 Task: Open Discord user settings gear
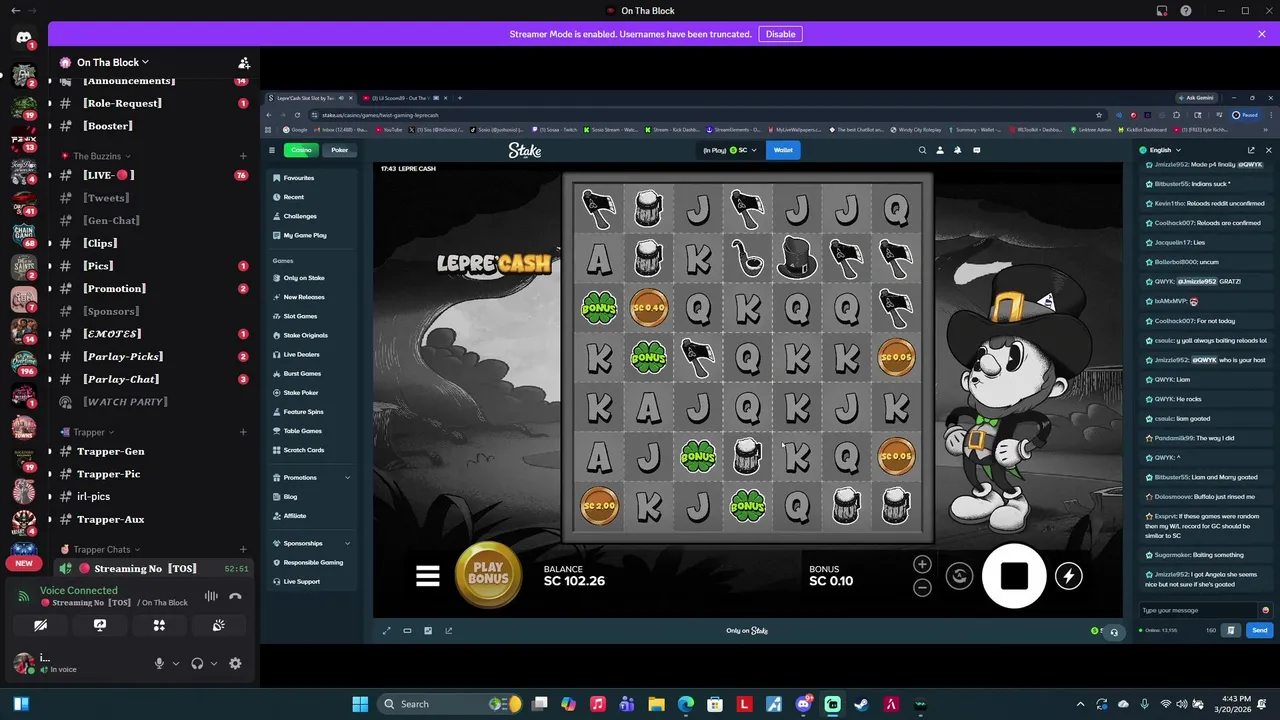pos(235,663)
